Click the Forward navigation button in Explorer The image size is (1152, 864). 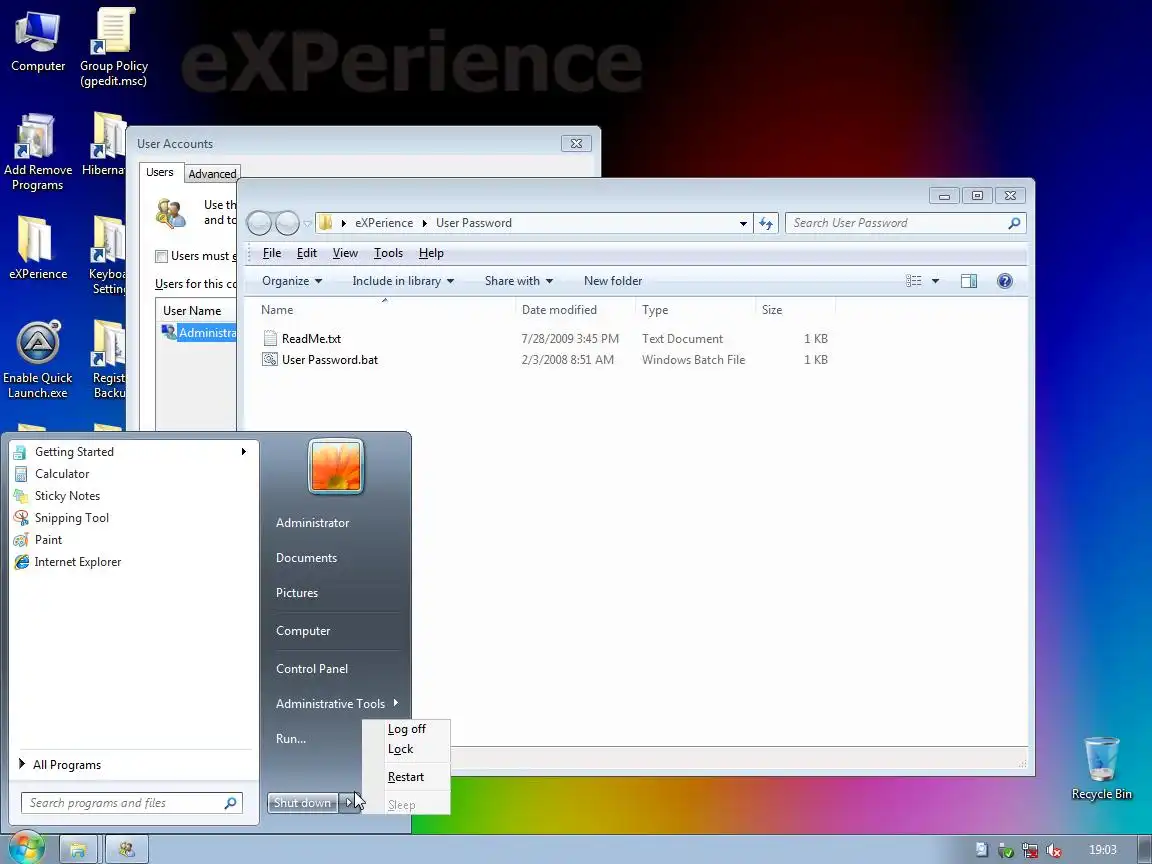(x=287, y=223)
